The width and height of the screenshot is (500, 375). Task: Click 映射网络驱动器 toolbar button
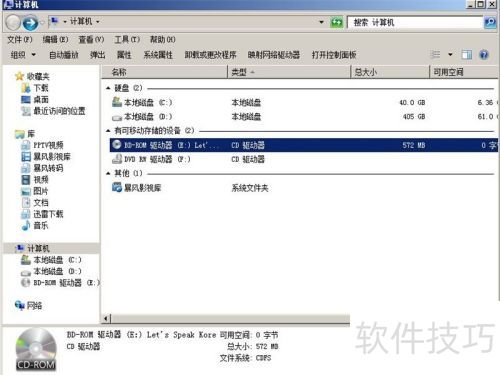coord(274,55)
